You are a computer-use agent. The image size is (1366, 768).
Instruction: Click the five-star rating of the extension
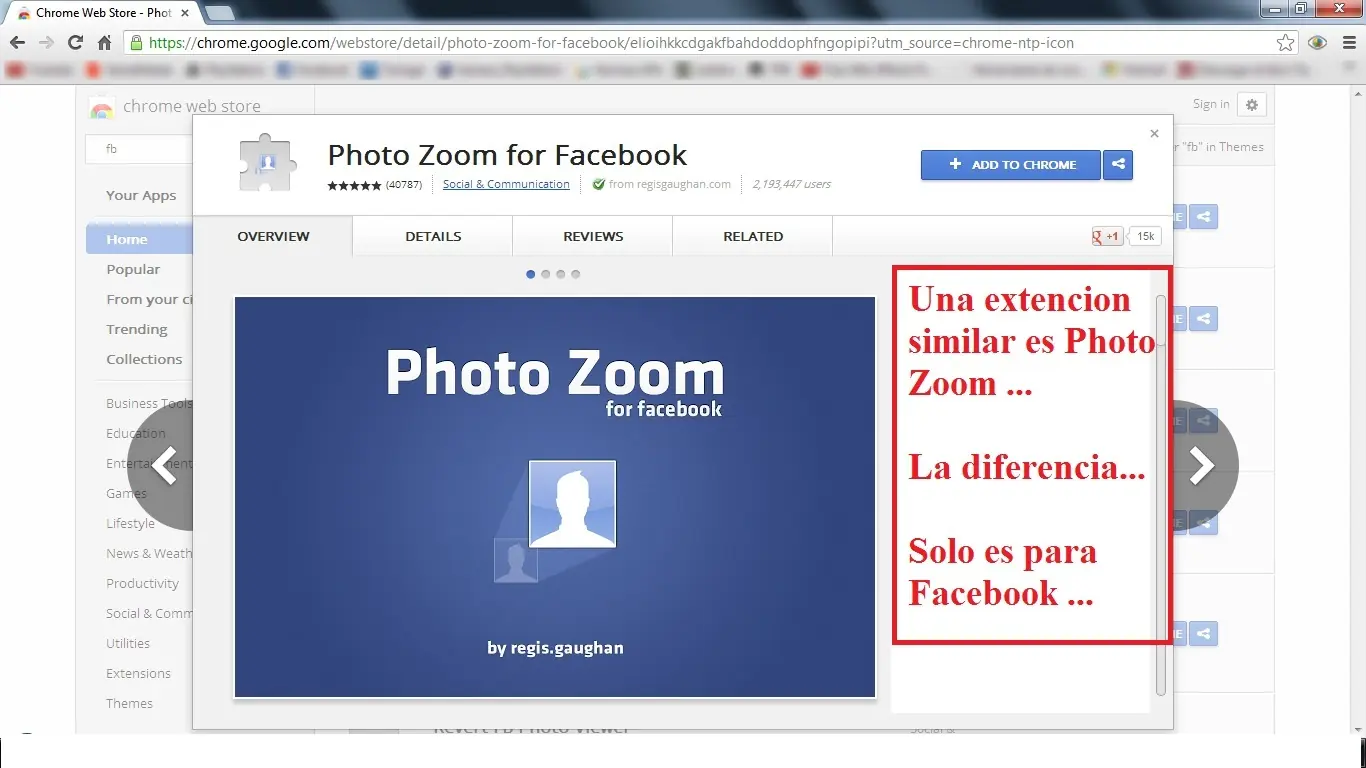pos(355,185)
